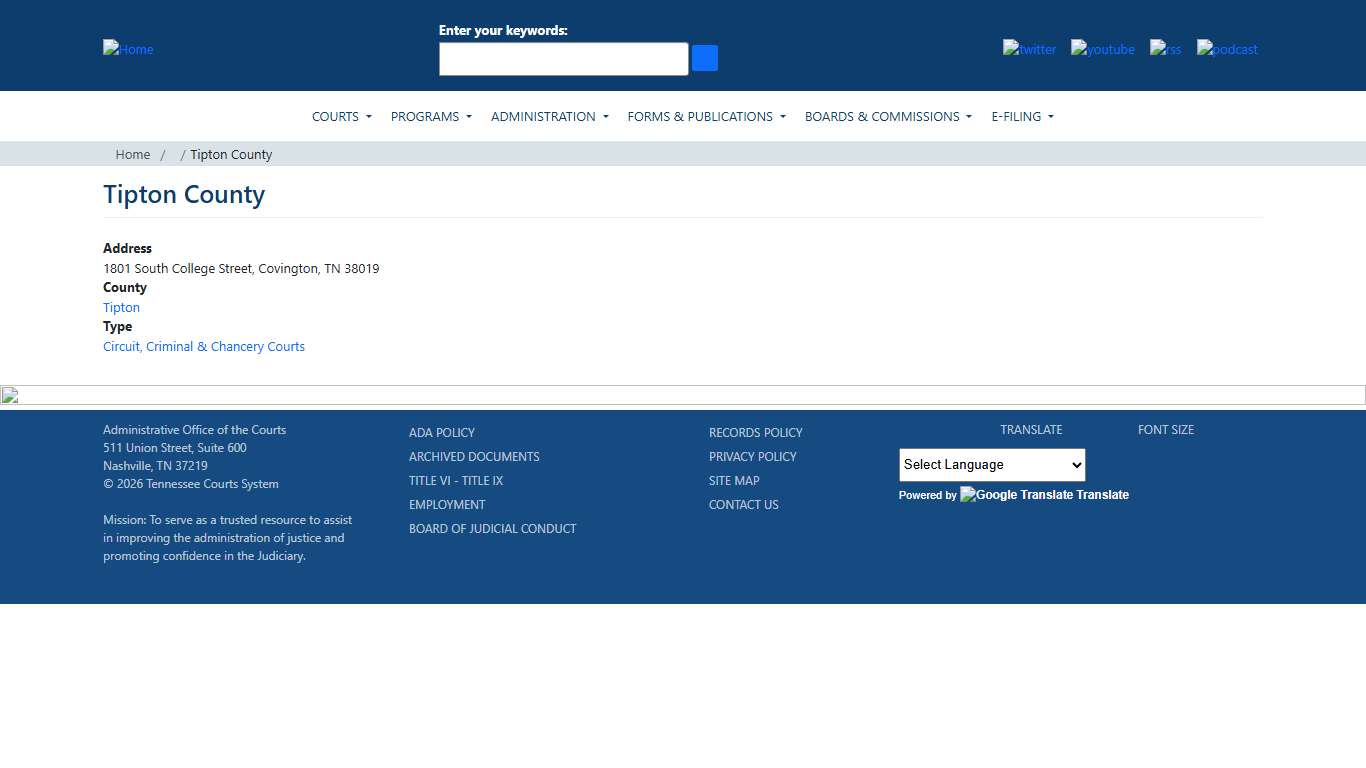Image resolution: width=1366 pixels, height=768 pixels.
Task: Go to Home in the breadcrumb
Action: coord(133,154)
